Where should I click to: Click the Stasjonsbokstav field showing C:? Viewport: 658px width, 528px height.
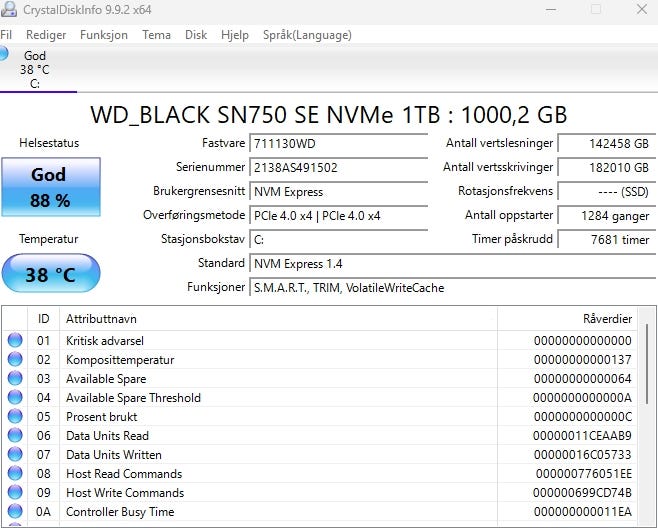[338, 240]
